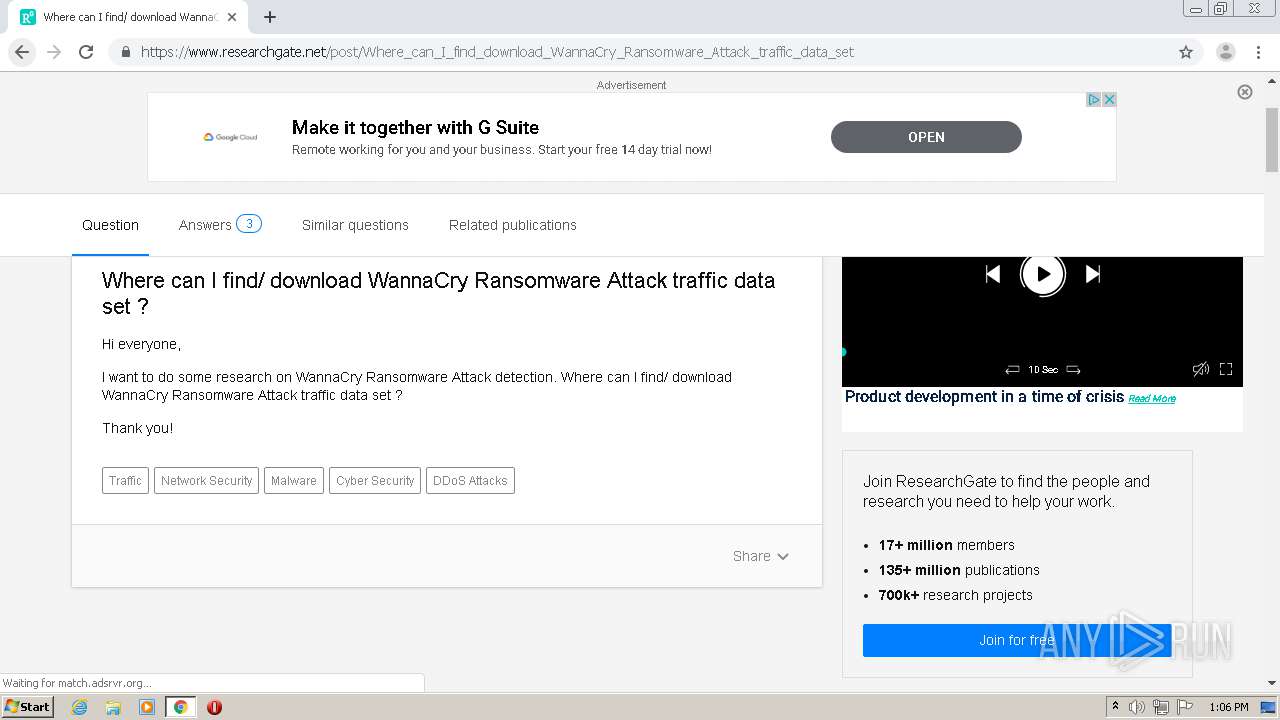The height and width of the screenshot is (720, 1280).
Task: Click the Cyber Security topic tag
Action: point(375,481)
